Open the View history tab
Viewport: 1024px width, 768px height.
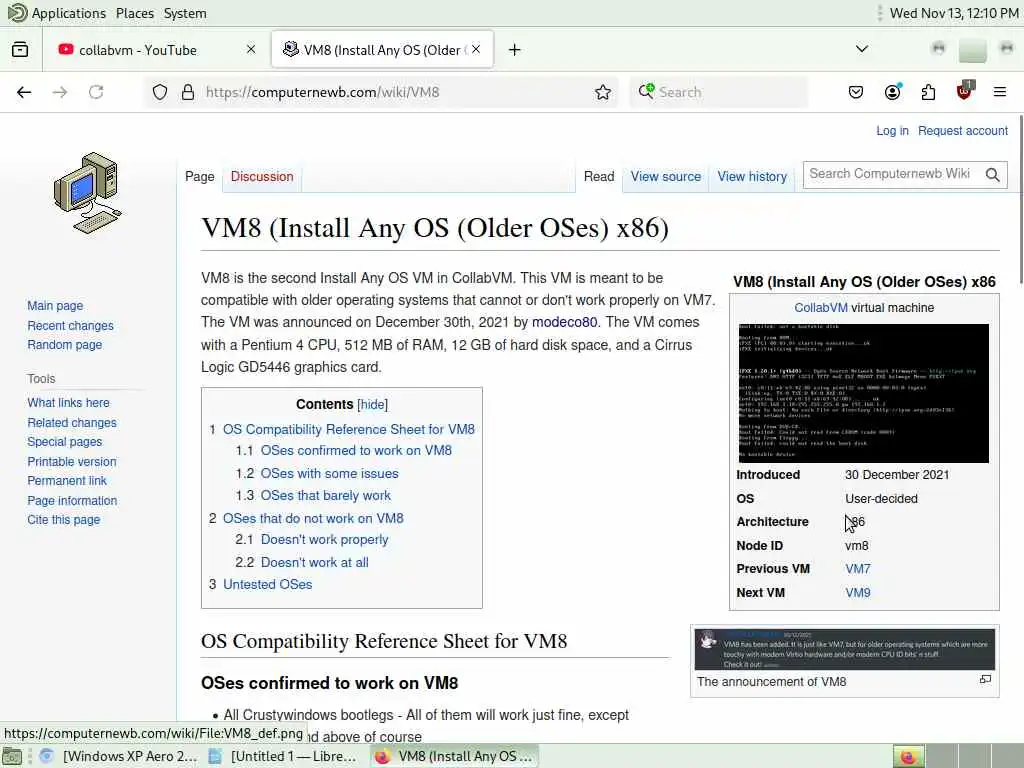coord(752,176)
